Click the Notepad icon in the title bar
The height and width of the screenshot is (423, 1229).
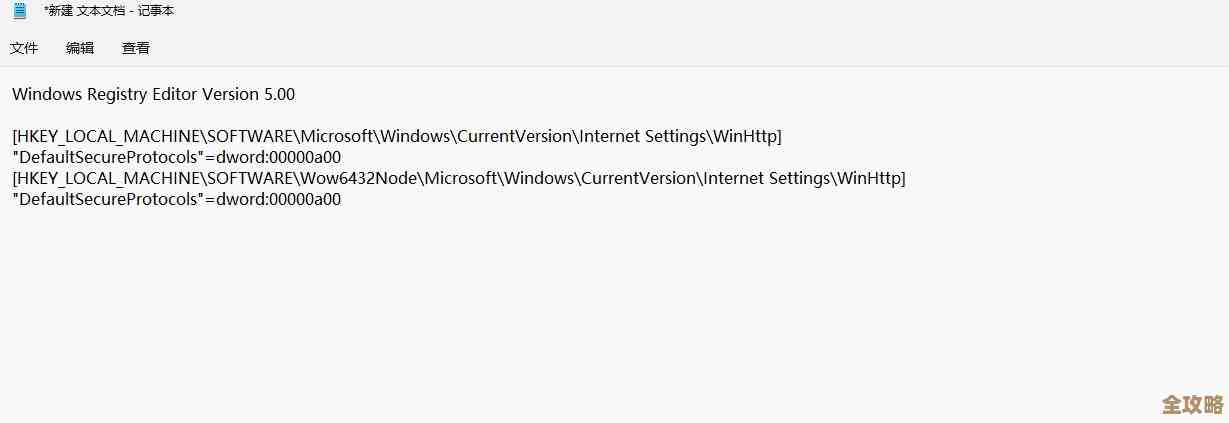click(19, 11)
